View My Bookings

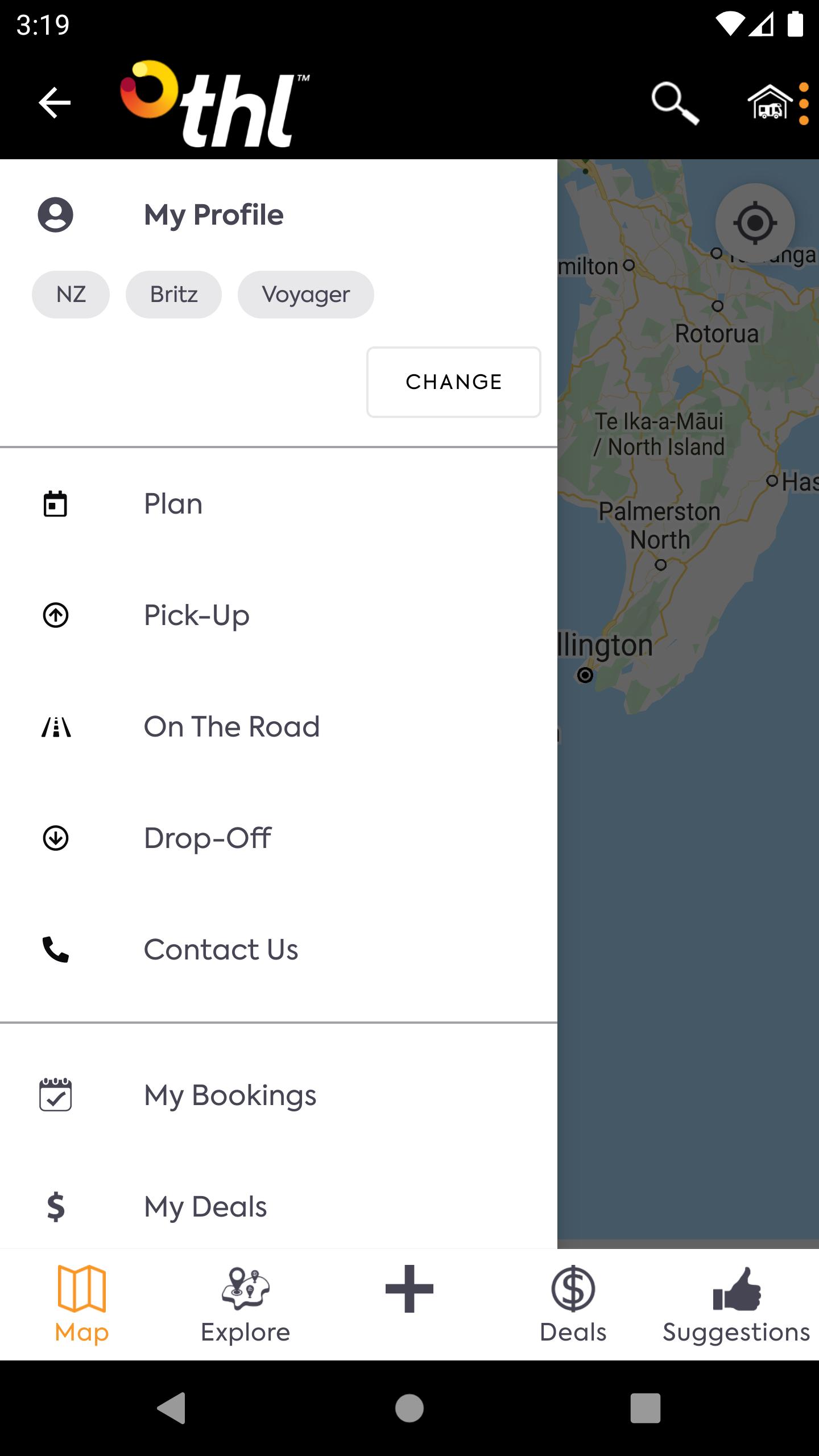(x=279, y=1095)
